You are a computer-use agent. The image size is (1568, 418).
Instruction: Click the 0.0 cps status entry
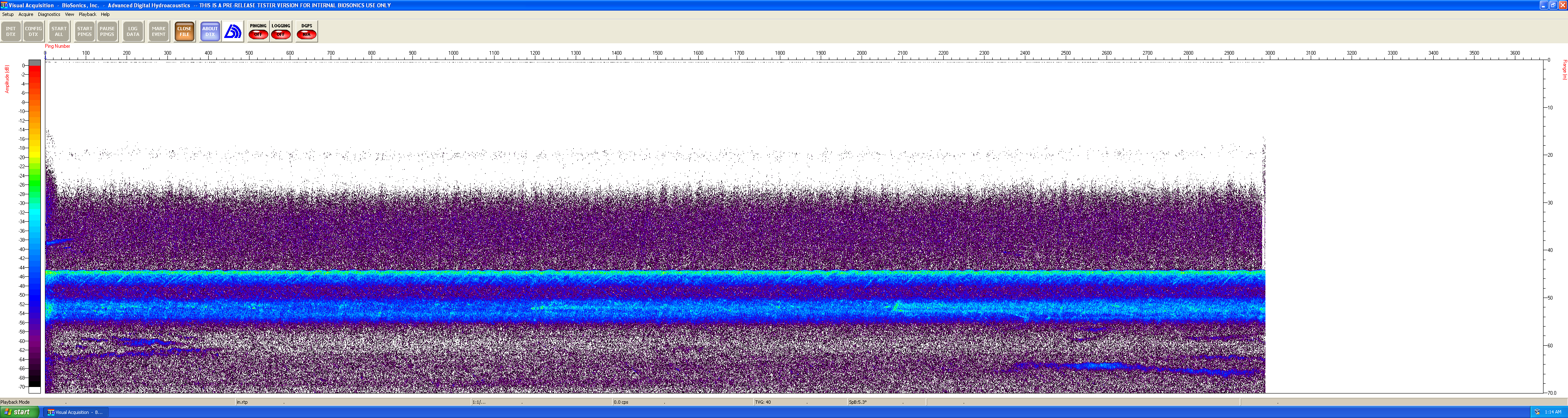[621, 402]
